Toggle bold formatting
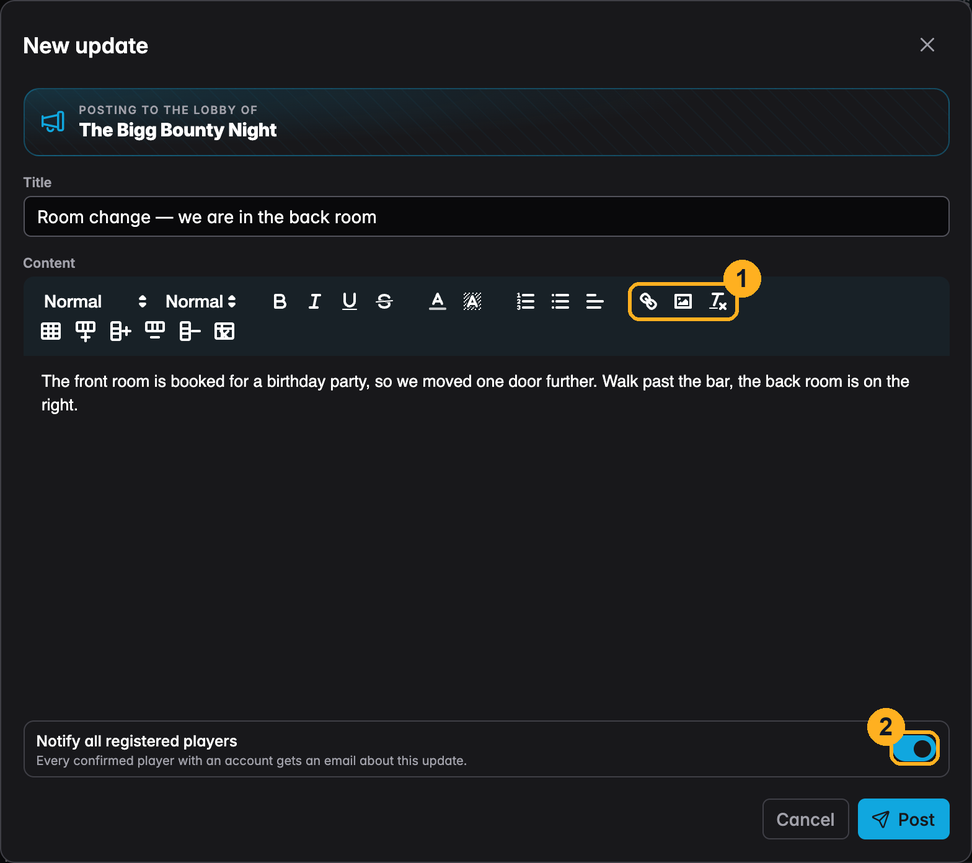 click(x=280, y=301)
